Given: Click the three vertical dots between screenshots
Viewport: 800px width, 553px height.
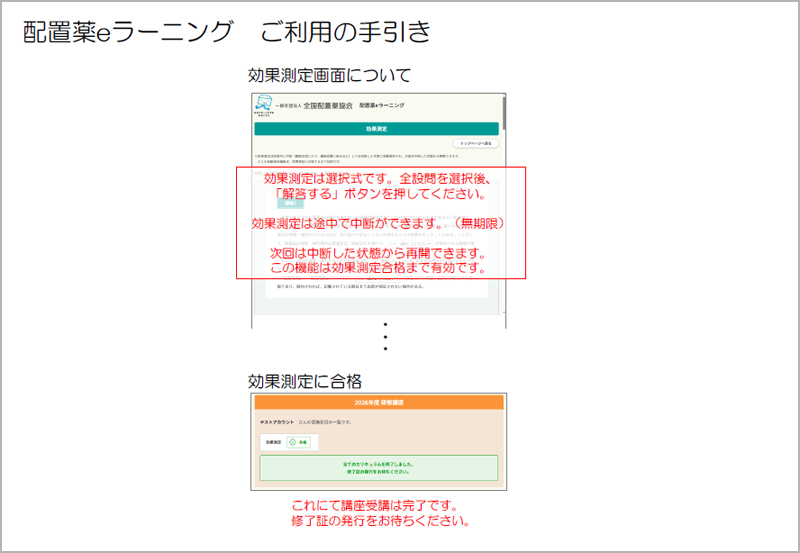Looking at the screenshot, I should [x=384, y=337].
